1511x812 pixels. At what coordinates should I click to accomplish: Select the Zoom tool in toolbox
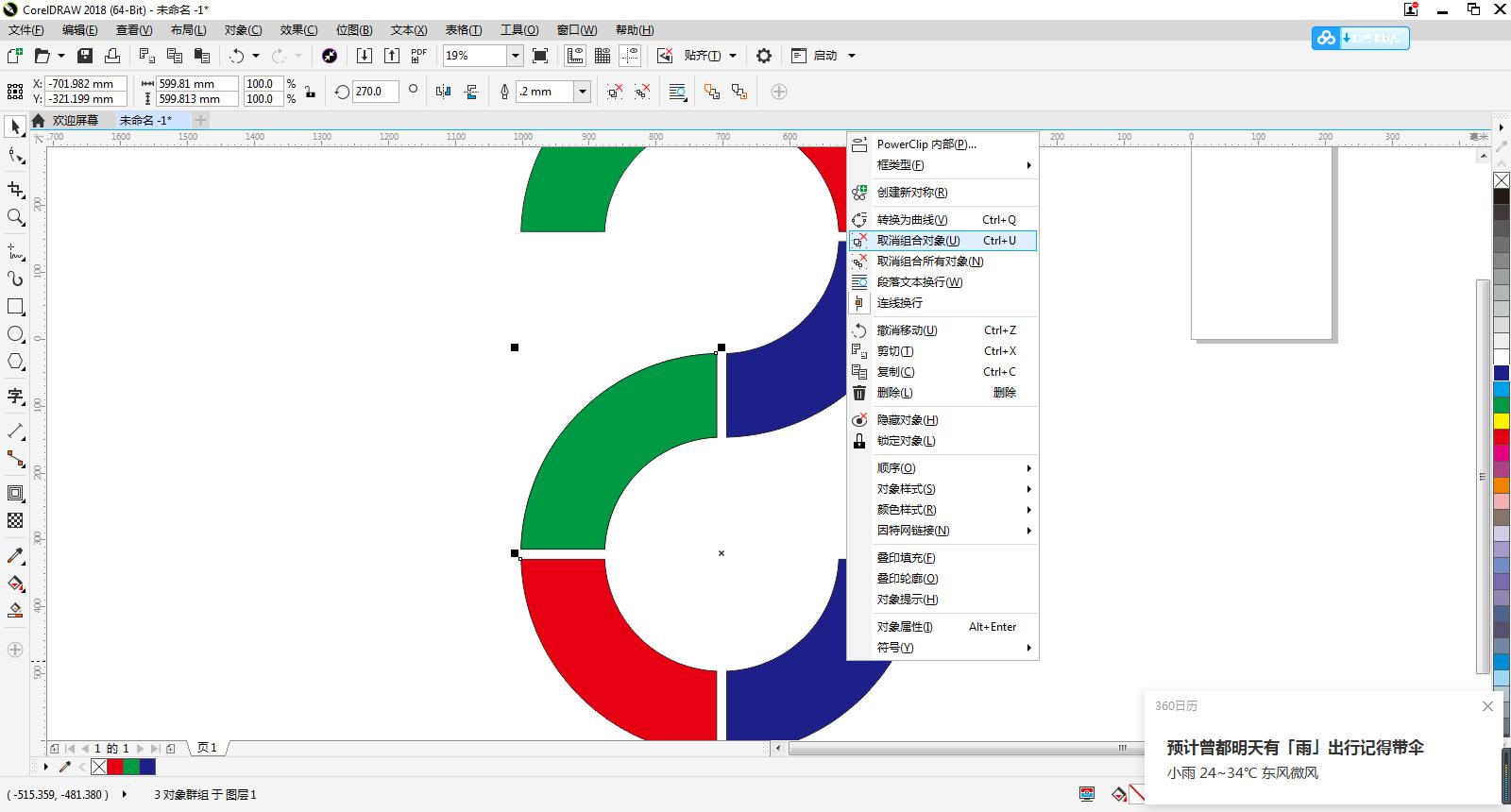15,217
